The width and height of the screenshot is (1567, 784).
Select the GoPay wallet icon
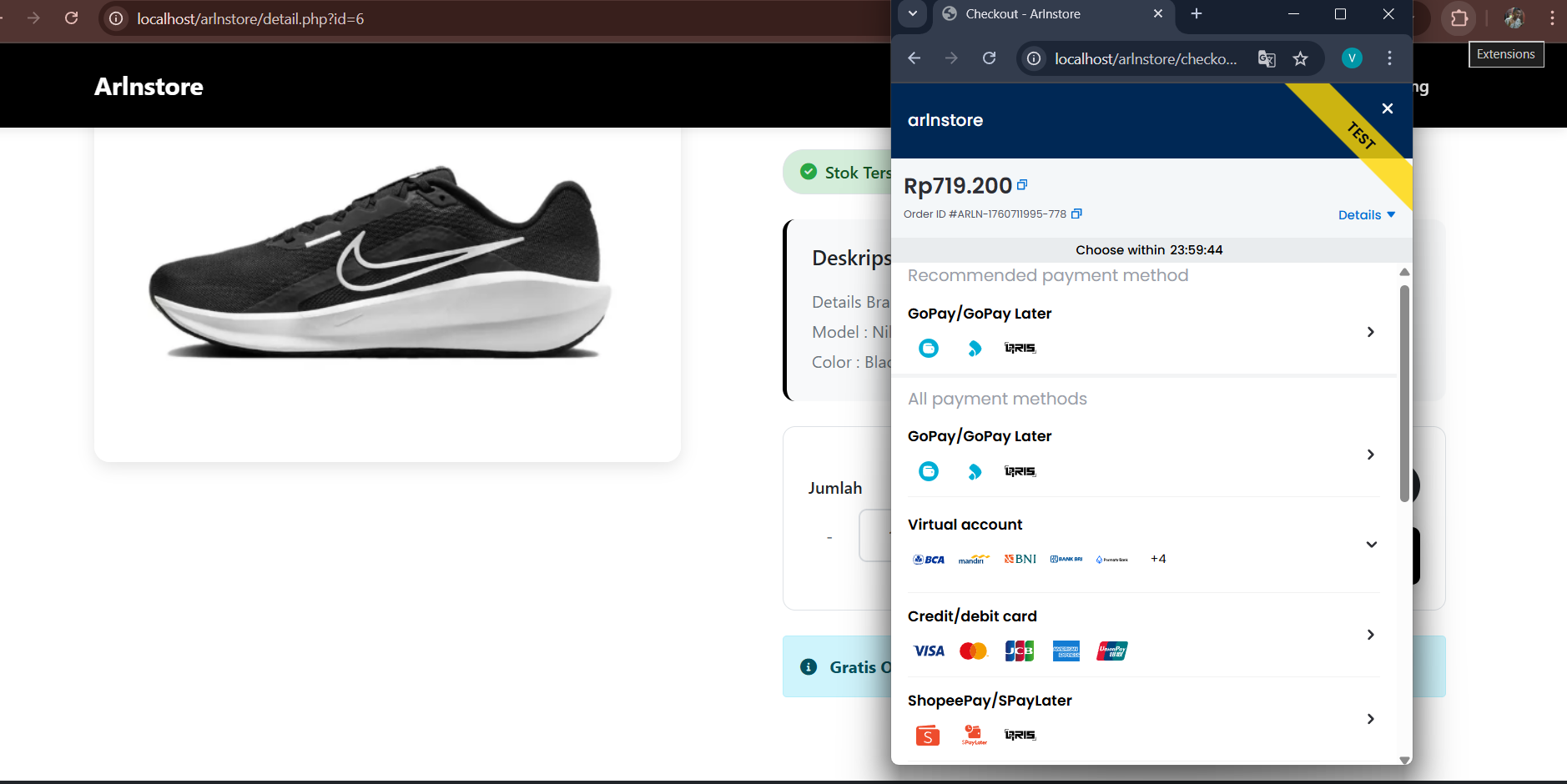coord(928,348)
